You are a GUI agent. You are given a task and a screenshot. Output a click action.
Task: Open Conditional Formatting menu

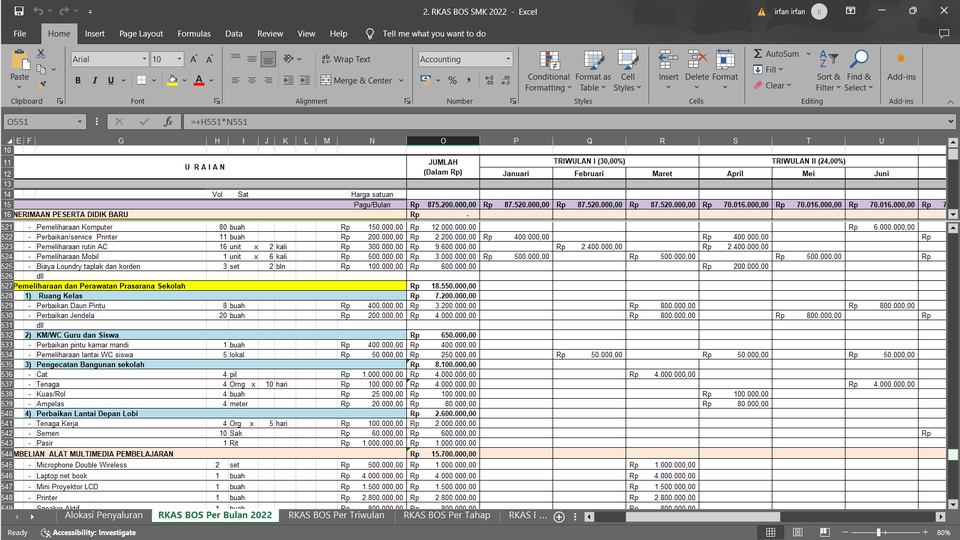click(x=549, y=70)
